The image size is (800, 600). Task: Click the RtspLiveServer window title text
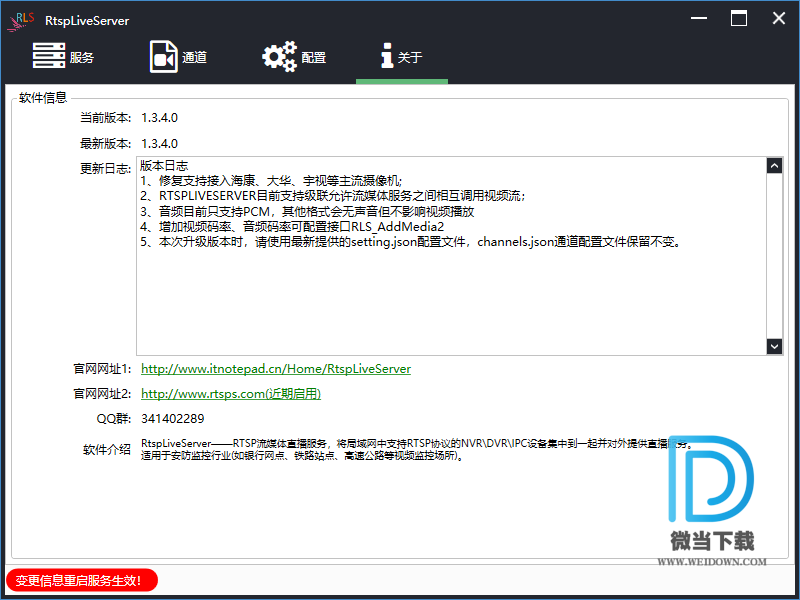(x=87, y=21)
